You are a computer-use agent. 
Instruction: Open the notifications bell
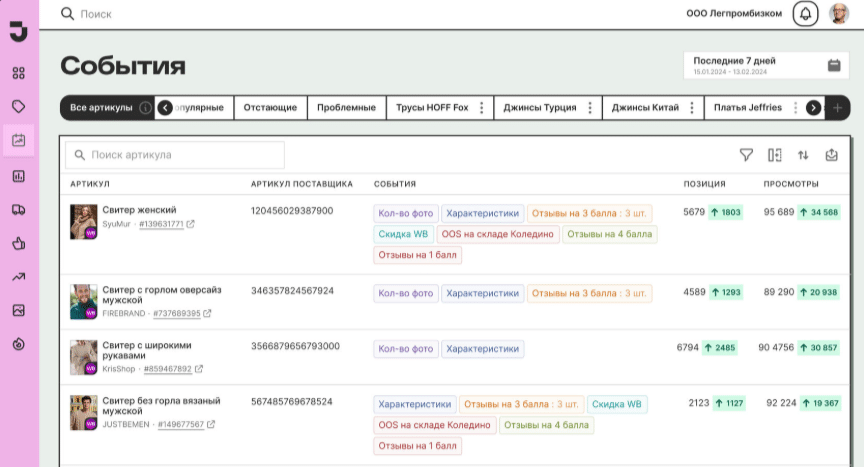[805, 14]
